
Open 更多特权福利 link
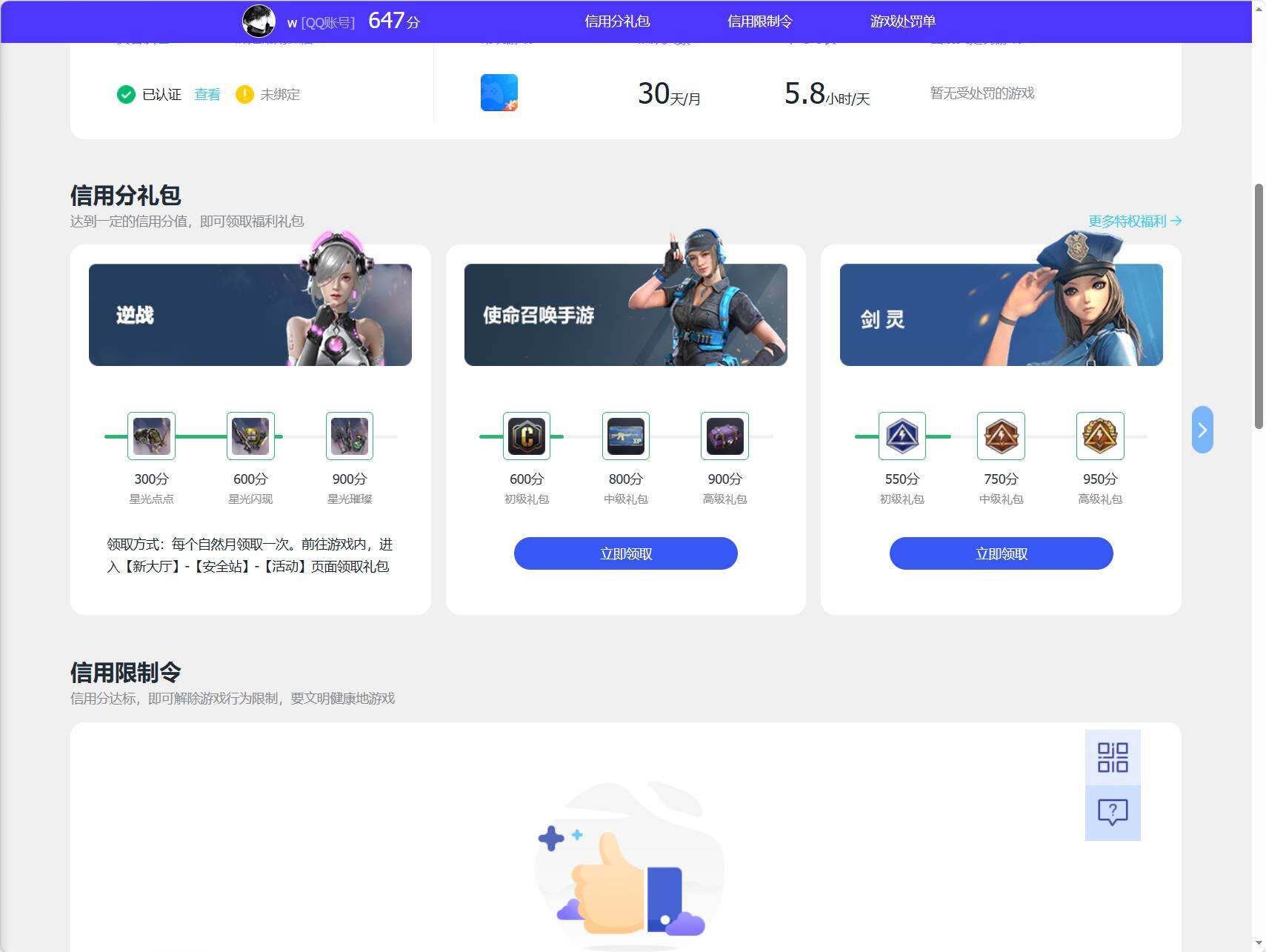[1135, 221]
